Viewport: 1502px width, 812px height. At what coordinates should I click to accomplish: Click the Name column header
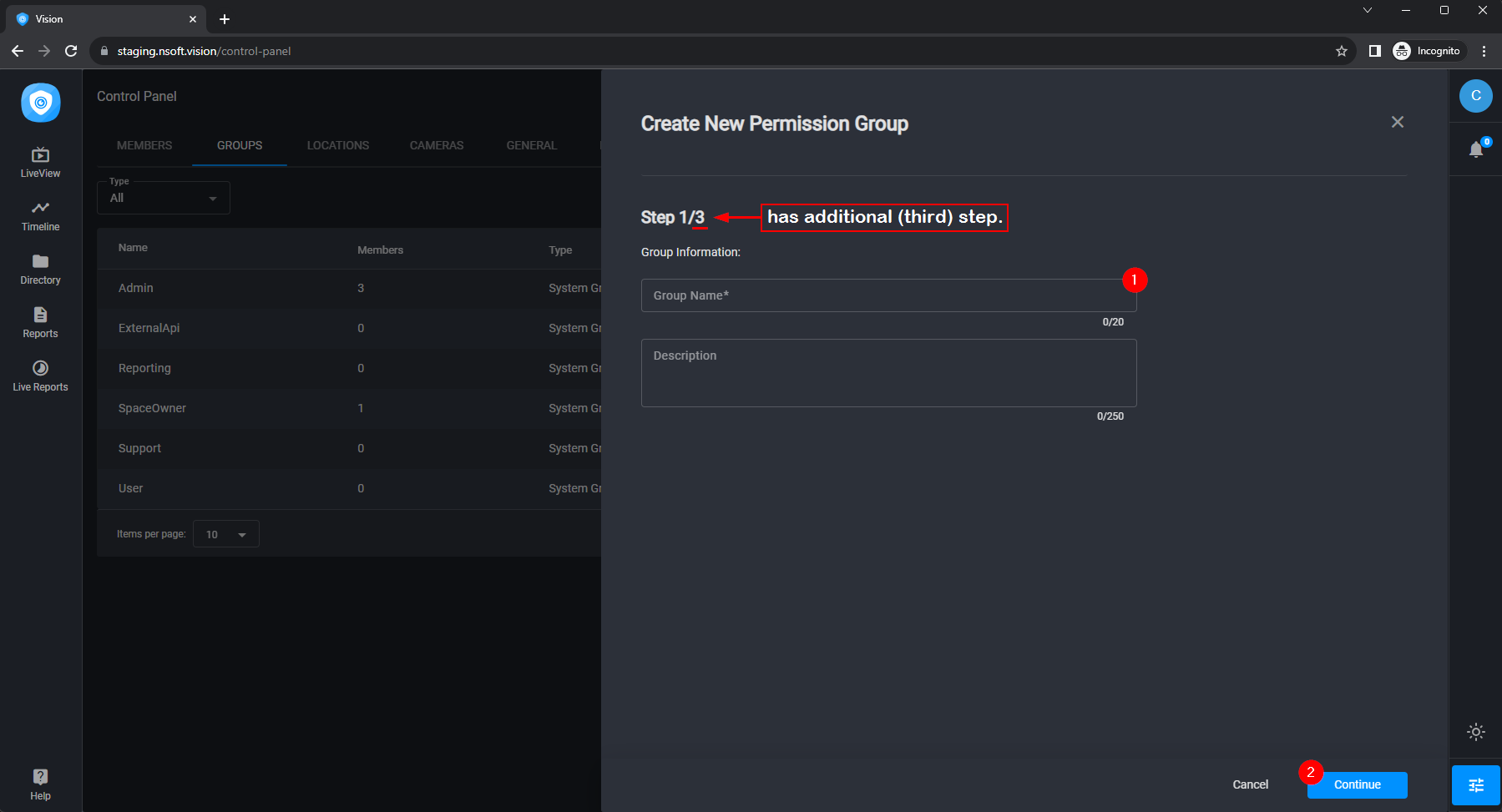click(133, 248)
